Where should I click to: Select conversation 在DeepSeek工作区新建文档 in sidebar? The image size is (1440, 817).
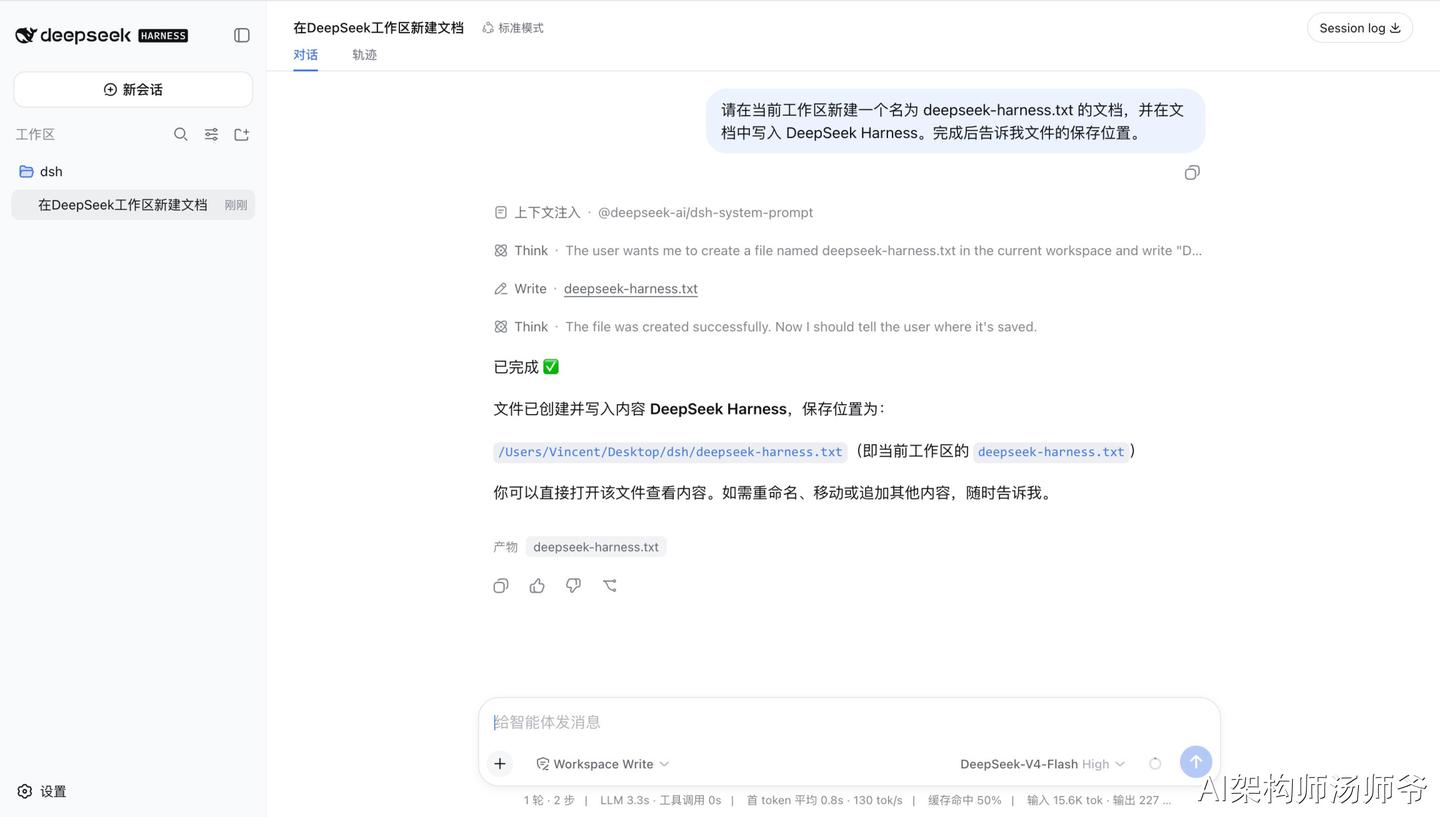click(133, 205)
